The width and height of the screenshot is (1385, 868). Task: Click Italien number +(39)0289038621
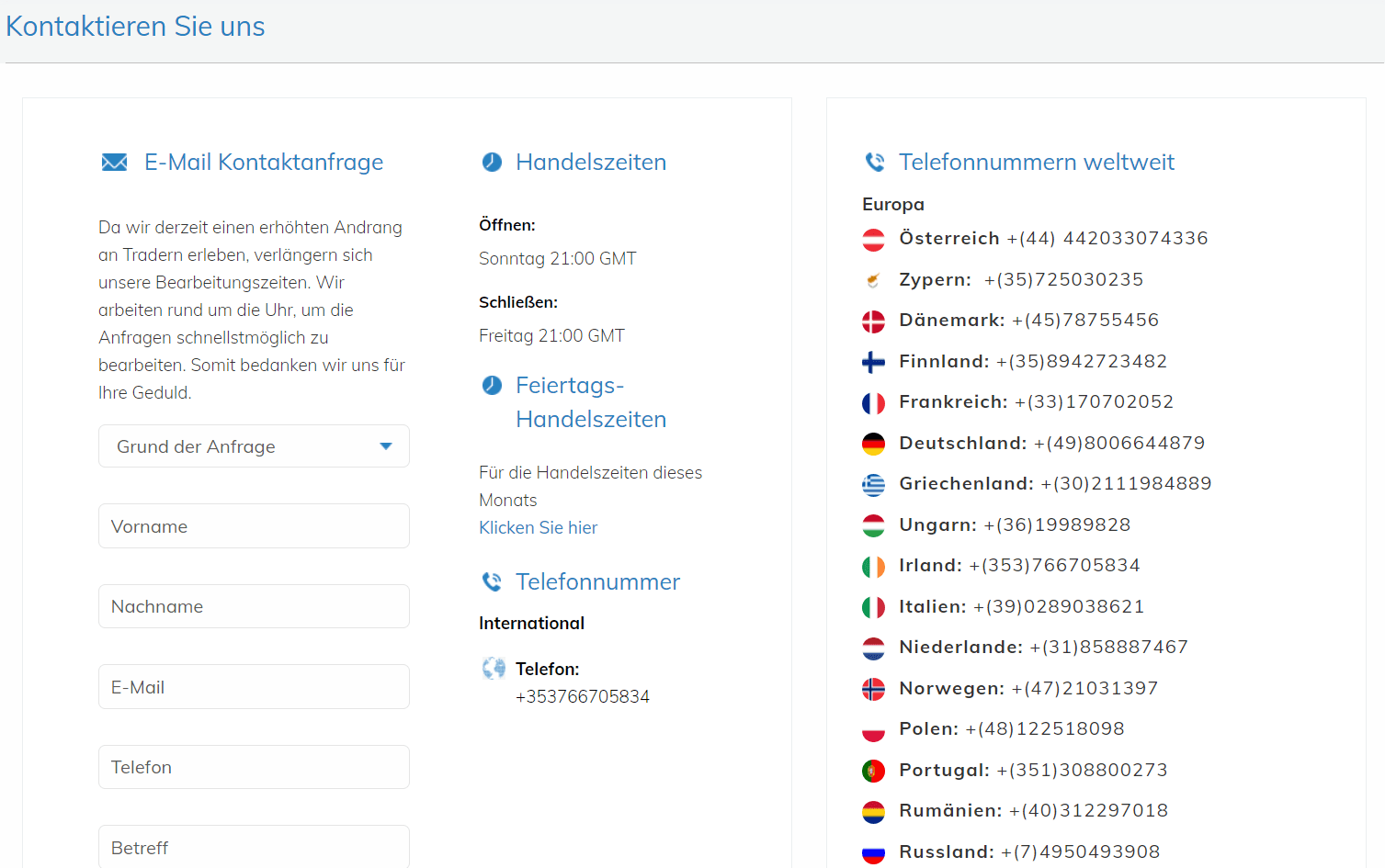point(1059,606)
